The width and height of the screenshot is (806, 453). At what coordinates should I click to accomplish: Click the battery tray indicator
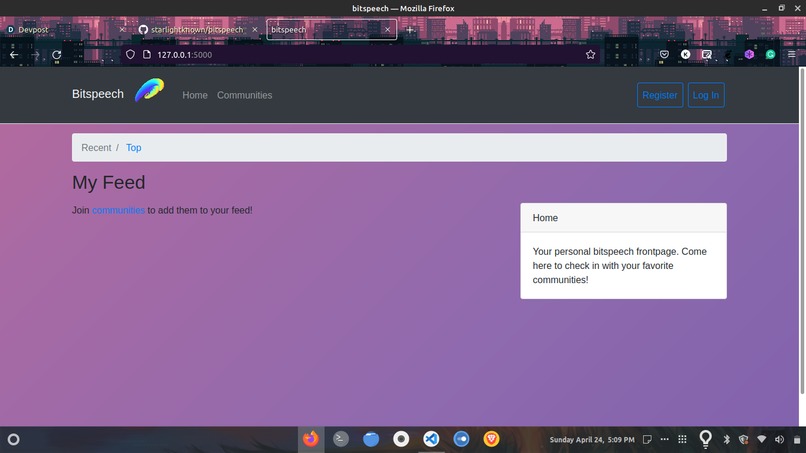point(797,440)
